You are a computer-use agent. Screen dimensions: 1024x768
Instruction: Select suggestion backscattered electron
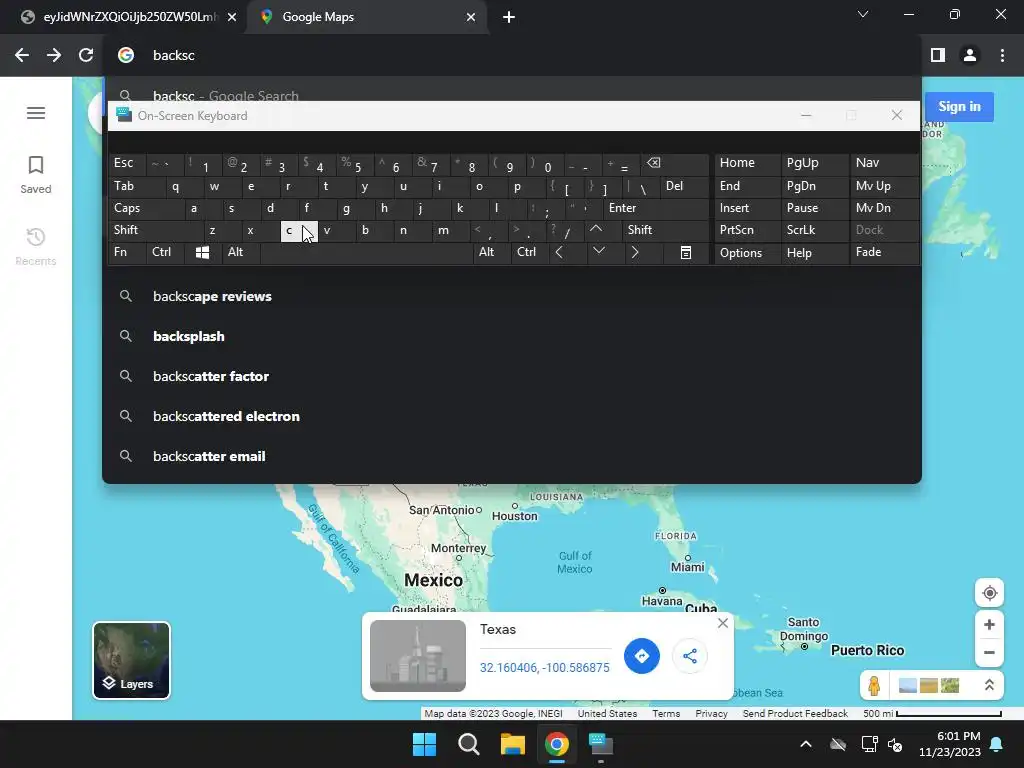point(511,416)
